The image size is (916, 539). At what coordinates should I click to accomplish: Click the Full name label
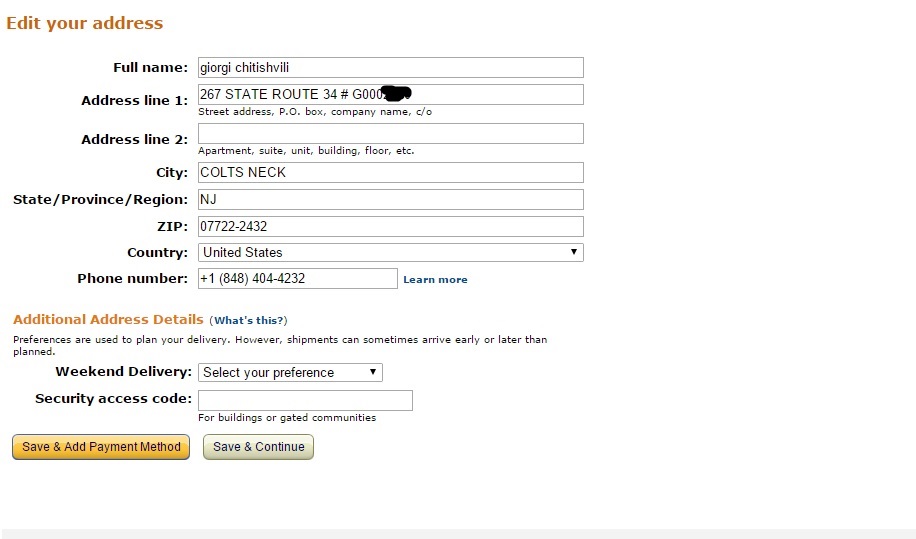151,68
